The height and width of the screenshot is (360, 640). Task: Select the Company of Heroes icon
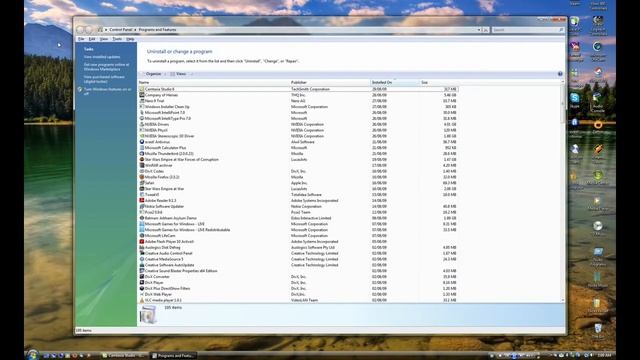[x=142, y=95]
